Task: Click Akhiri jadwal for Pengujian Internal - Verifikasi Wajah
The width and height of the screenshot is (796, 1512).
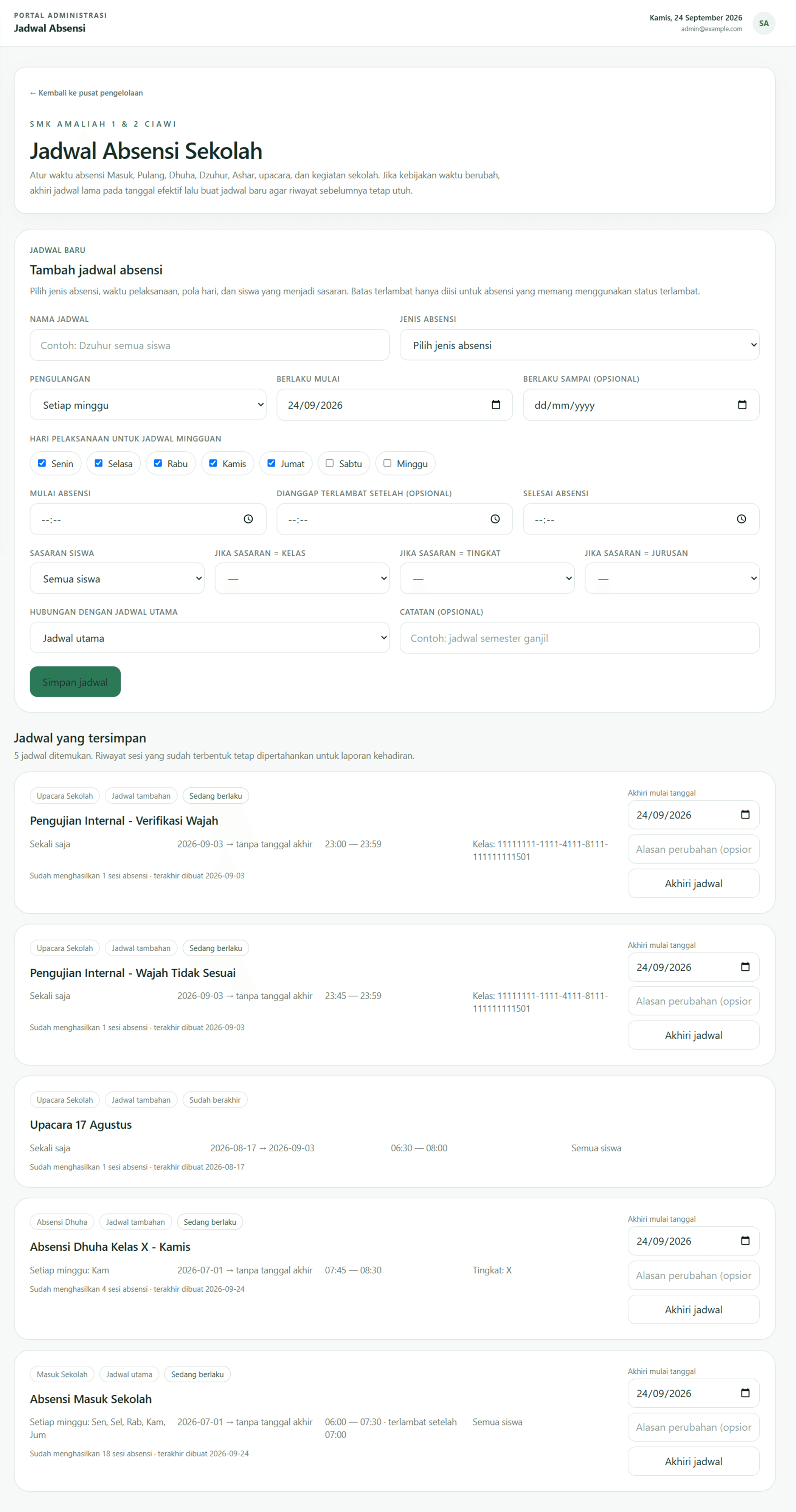Action: click(x=693, y=883)
